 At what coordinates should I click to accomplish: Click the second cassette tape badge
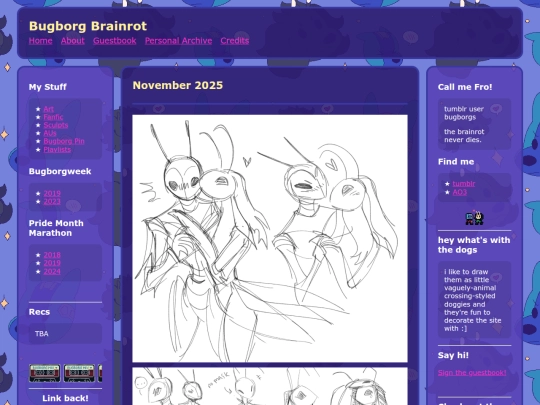pyautogui.click(x=79, y=373)
